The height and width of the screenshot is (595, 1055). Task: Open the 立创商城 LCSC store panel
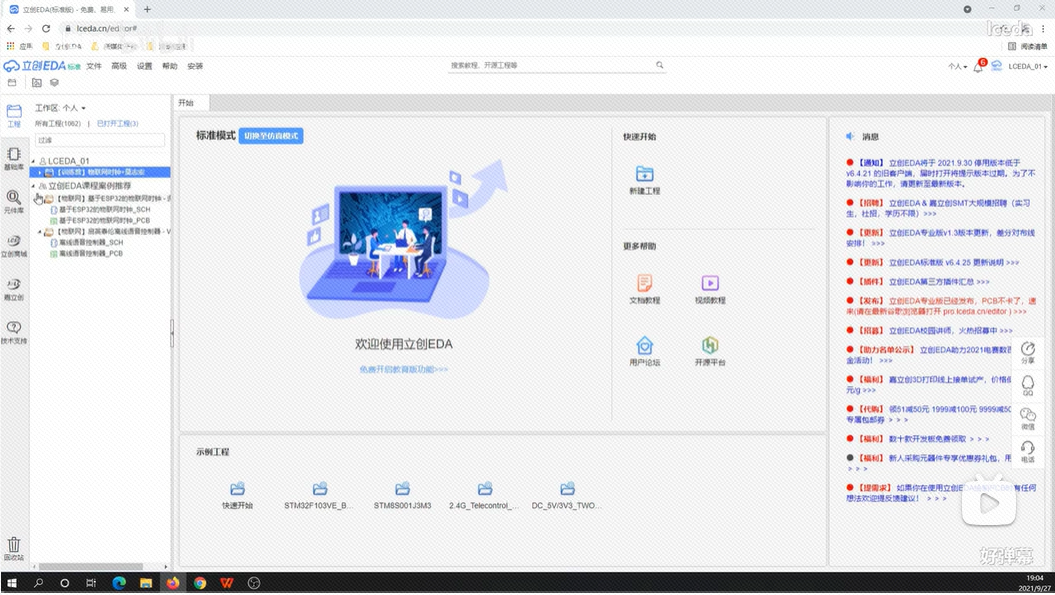[x=13, y=245]
